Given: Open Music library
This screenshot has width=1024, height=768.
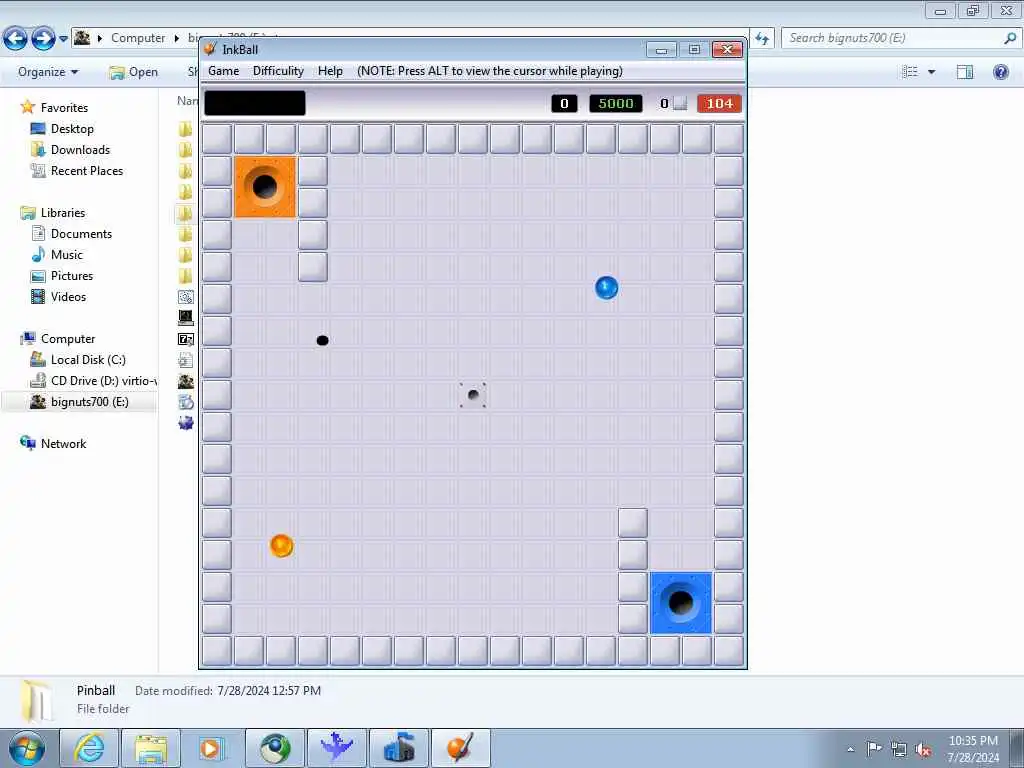Looking at the screenshot, I should click(67, 255).
